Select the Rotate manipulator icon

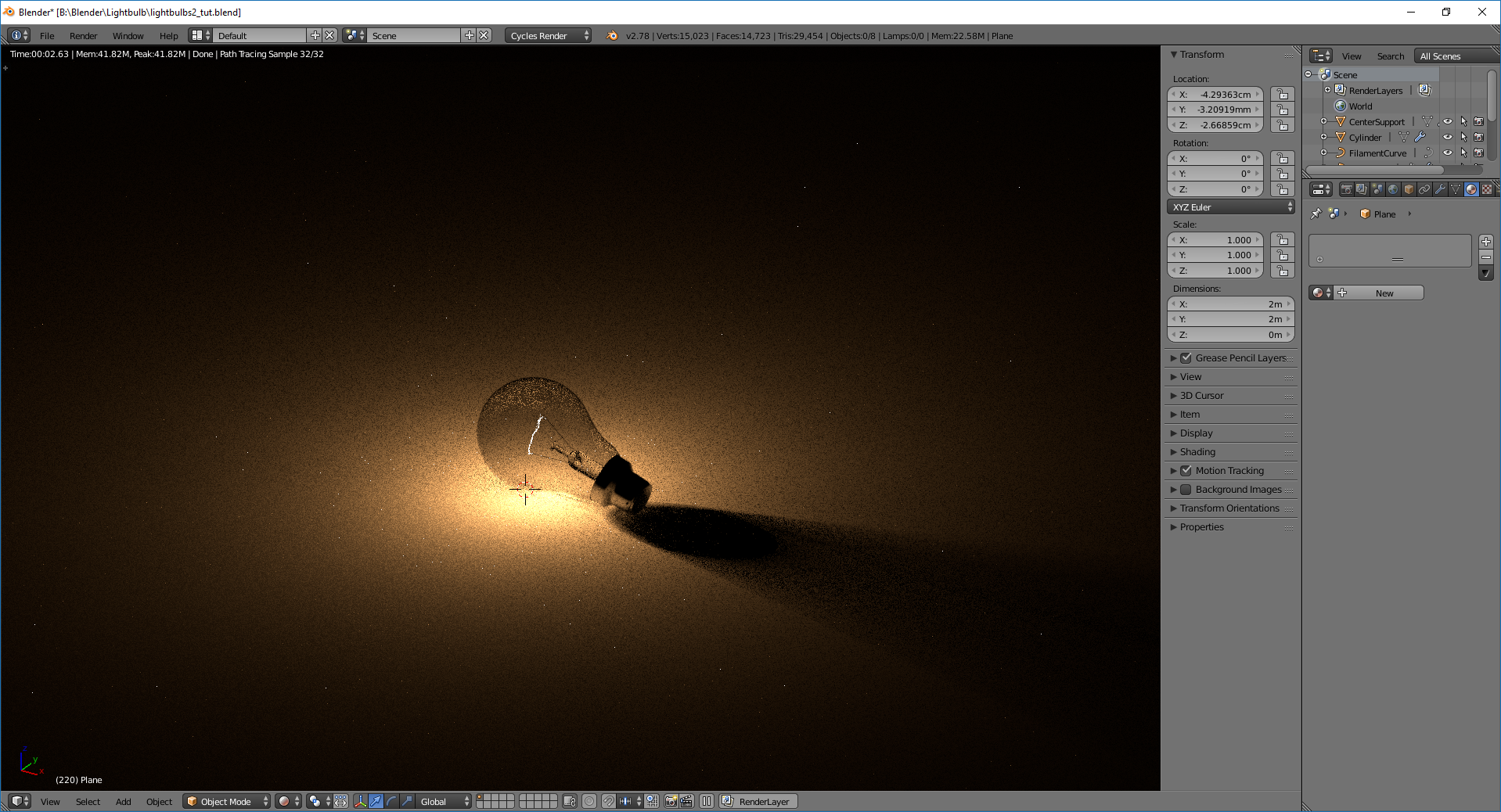[392, 801]
